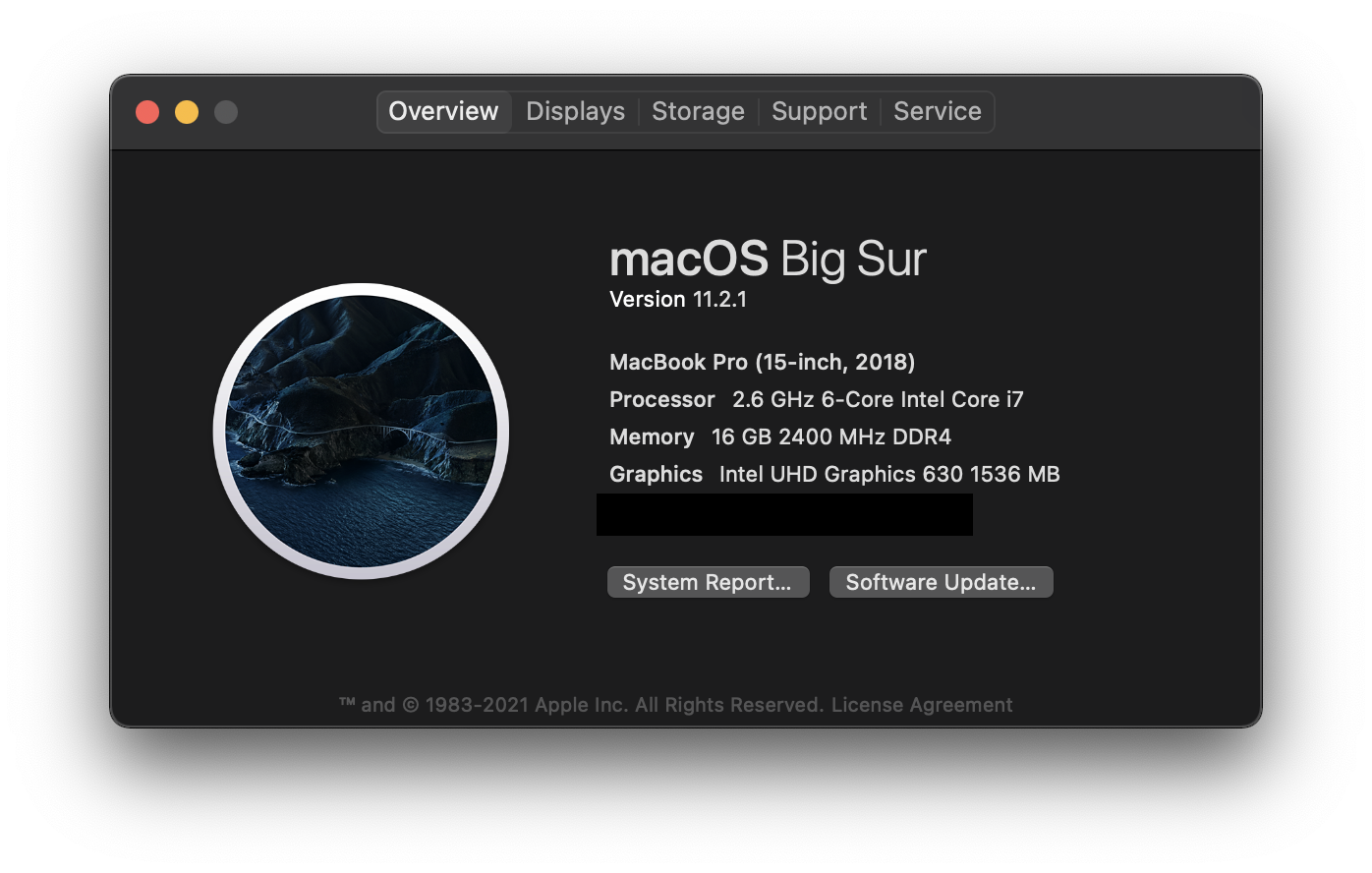Click the MacBook Pro (15-inch, 2018) text
The height and width of the screenshot is (873, 1372).
(x=762, y=362)
